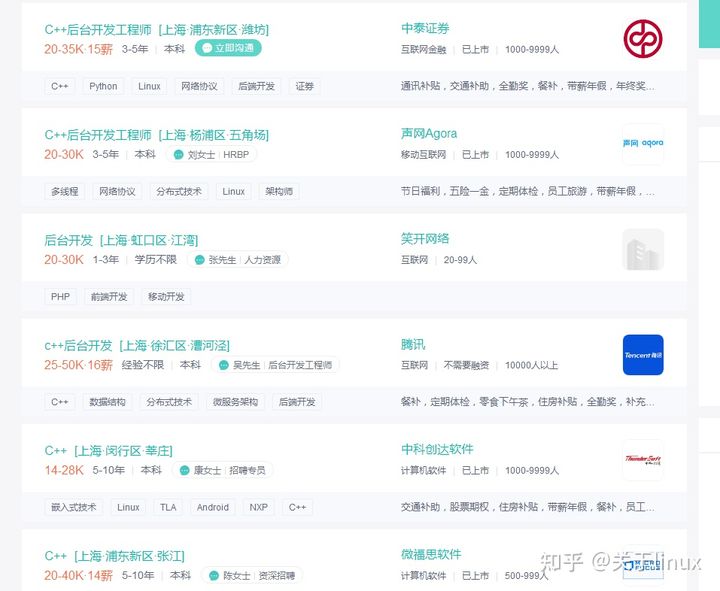This screenshot has height=591, width=720.
Task: Click the 网络协议 tag in 声网Agora listing
Action: point(118,191)
